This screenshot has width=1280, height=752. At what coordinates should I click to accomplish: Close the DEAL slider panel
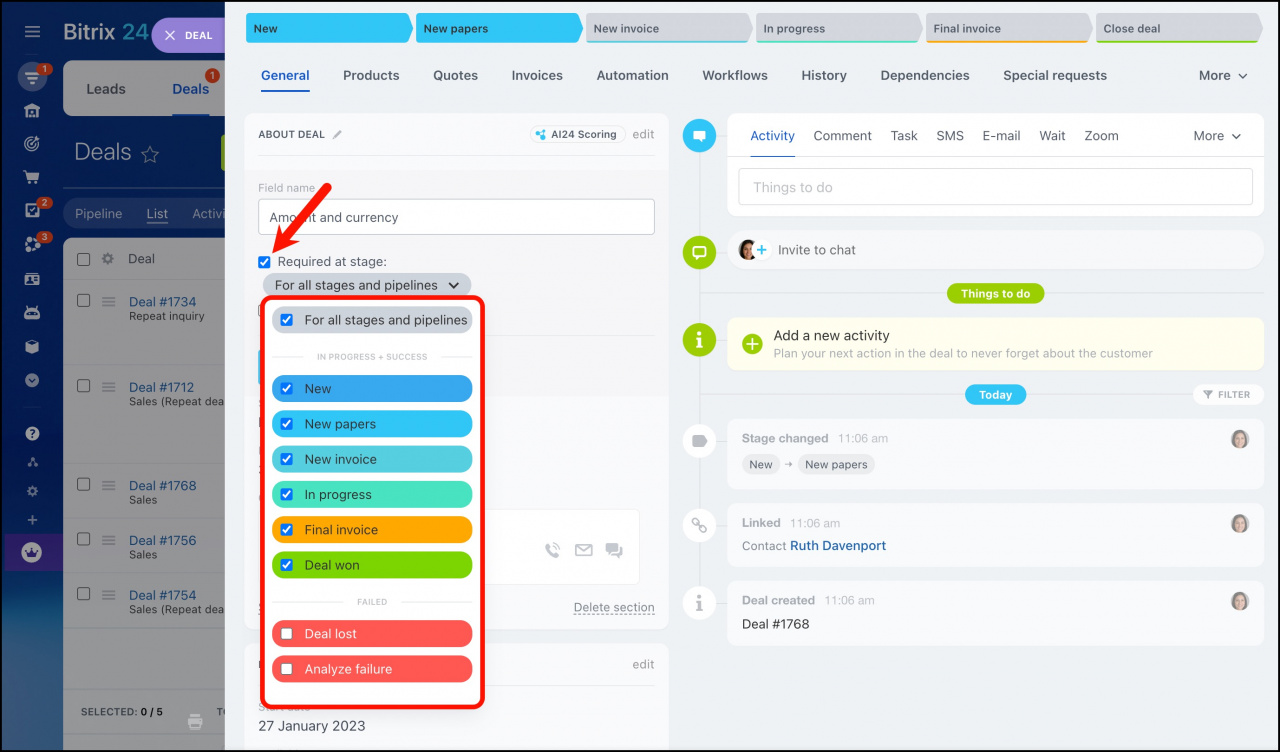[x=170, y=35]
